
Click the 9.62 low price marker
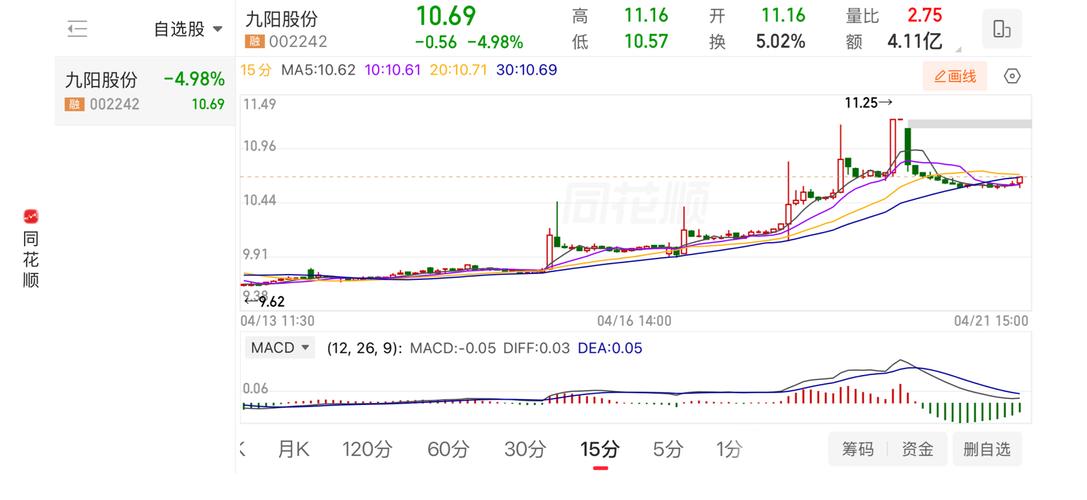click(x=264, y=302)
